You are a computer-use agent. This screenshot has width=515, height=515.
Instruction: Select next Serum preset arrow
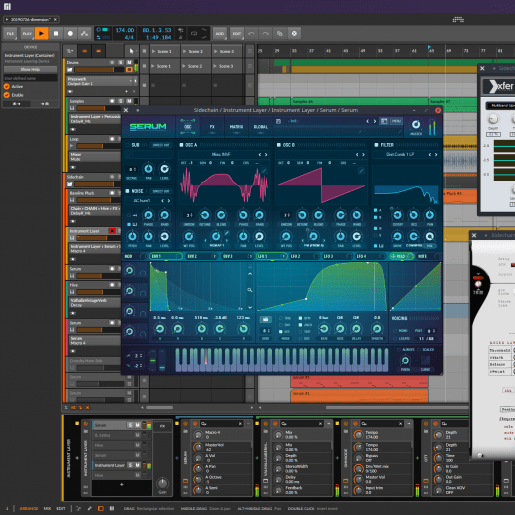coord(375,121)
